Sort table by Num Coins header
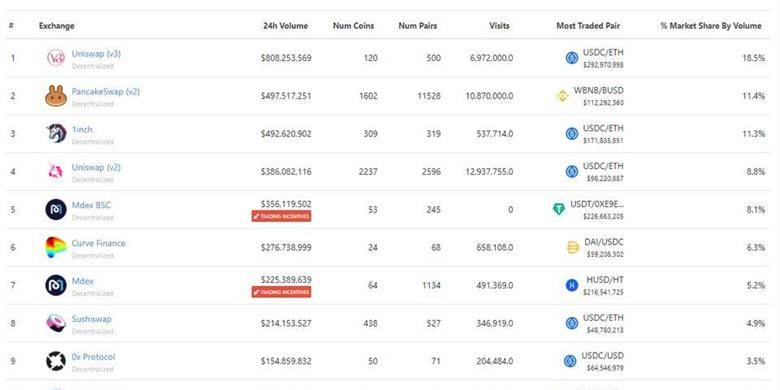The height and width of the screenshot is (390, 780). click(353, 26)
